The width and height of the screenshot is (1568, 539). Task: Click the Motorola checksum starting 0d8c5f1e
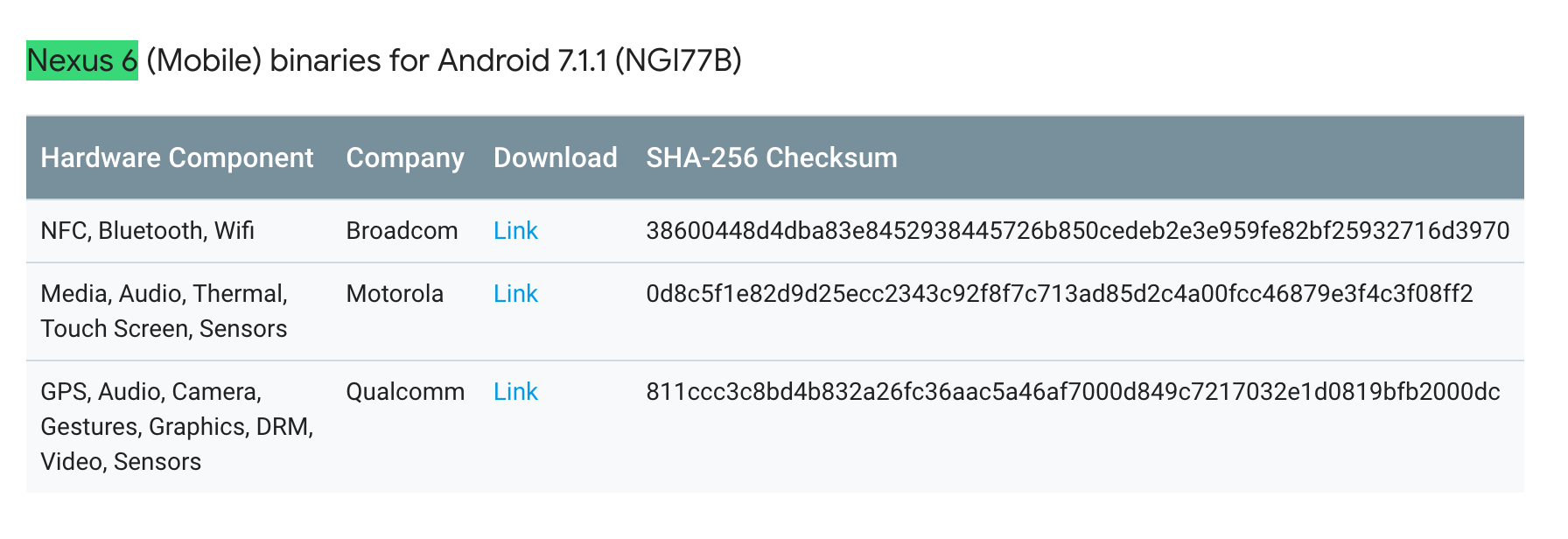click(x=1060, y=293)
